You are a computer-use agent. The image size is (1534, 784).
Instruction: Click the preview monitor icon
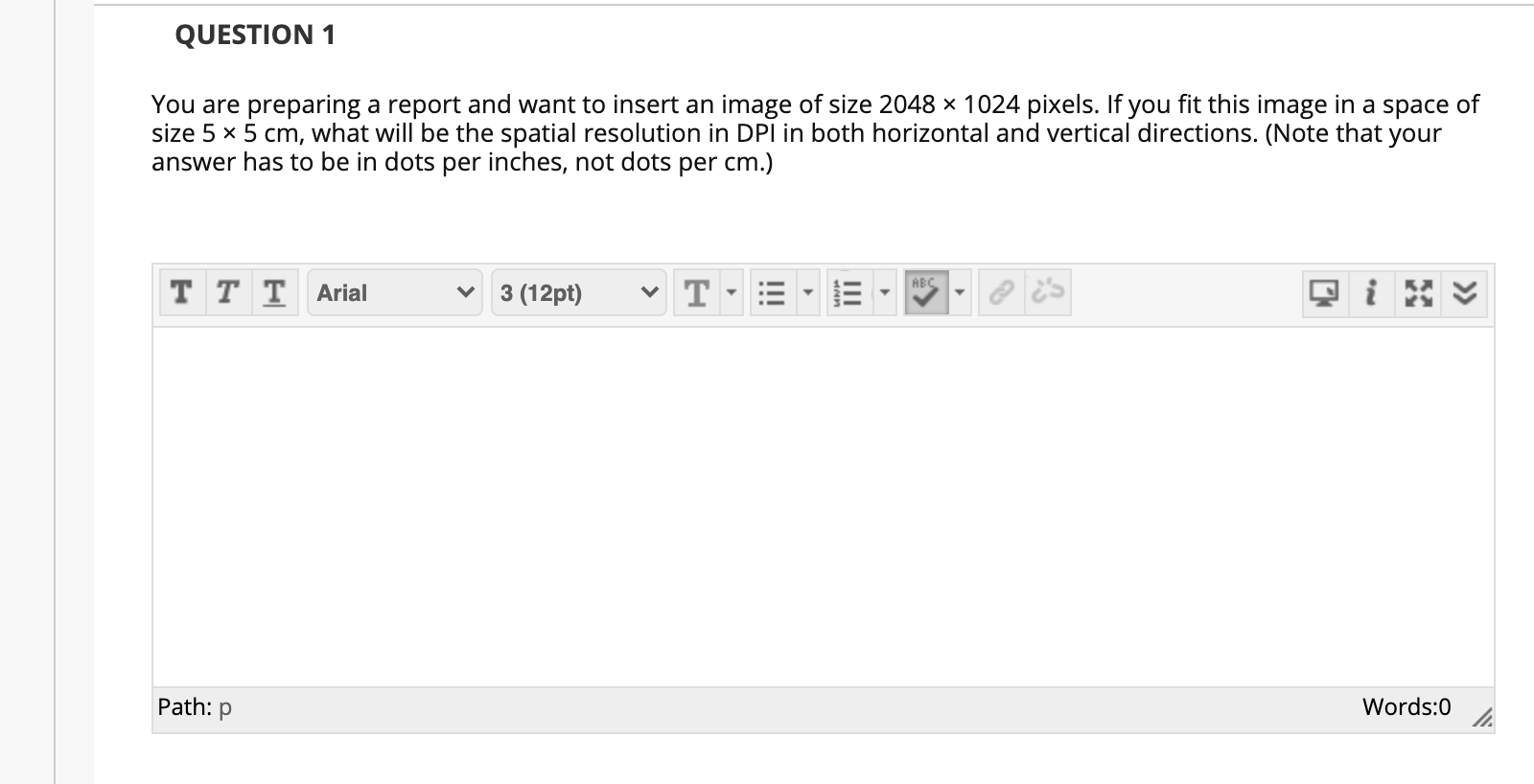(x=1324, y=293)
